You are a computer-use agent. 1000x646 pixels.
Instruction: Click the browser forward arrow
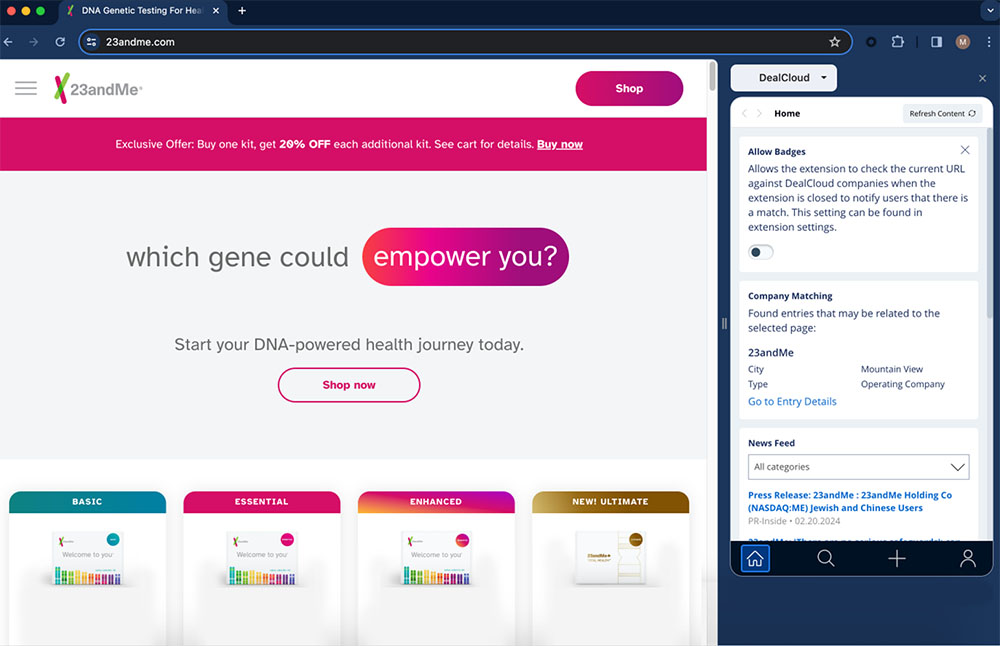click(34, 42)
